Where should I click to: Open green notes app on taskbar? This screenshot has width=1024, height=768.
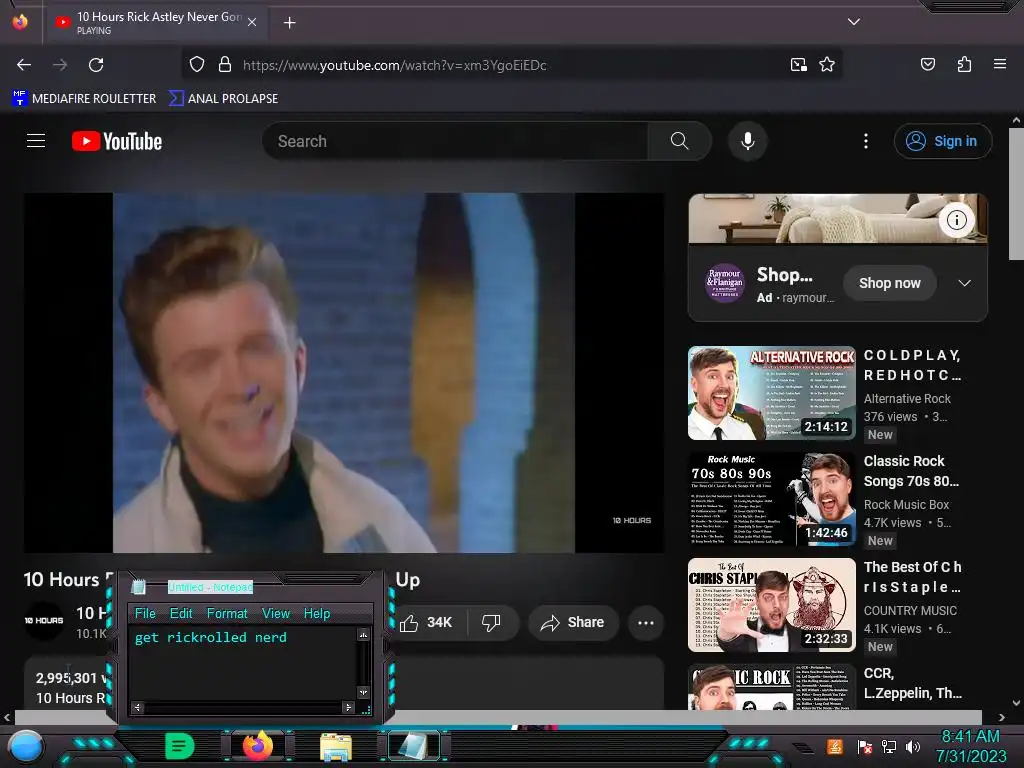click(180, 746)
